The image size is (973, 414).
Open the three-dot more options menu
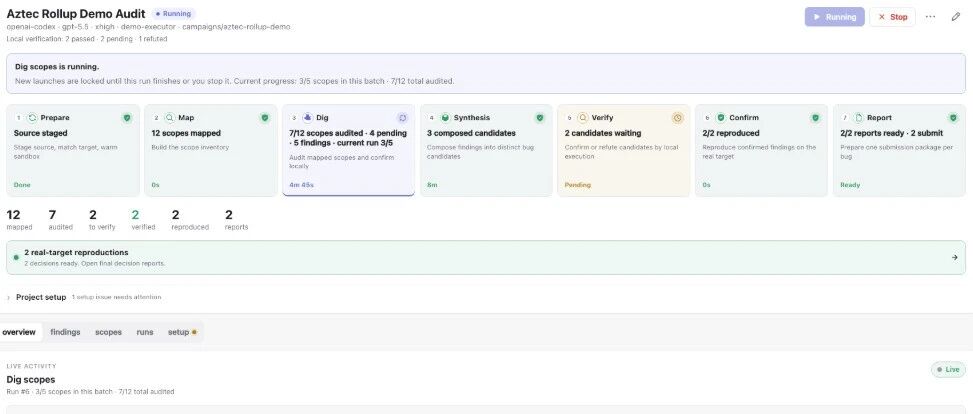930,17
